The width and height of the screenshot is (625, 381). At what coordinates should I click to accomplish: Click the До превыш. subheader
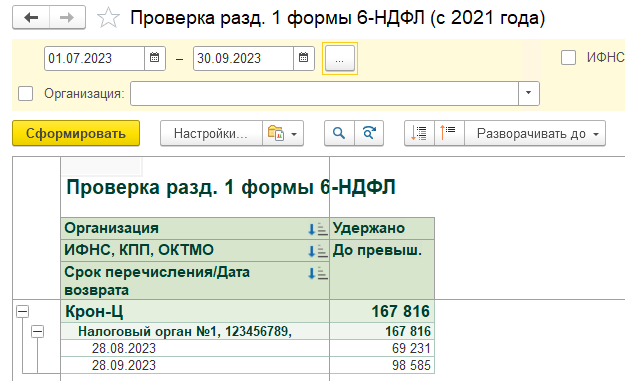point(382,269)
